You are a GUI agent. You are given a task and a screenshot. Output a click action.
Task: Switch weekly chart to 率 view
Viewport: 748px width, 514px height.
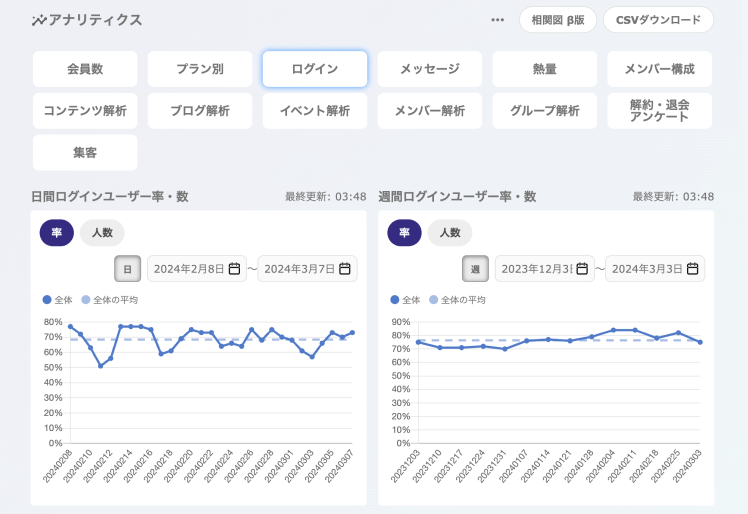click(x=404, y=233)
